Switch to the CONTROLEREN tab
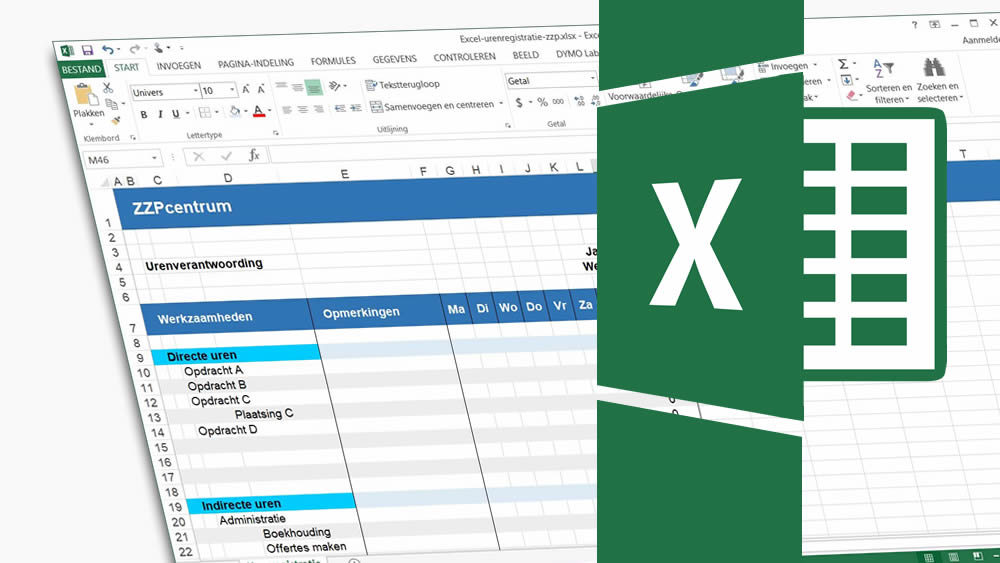This screenshot has height=563, width=1000. coord(464,57)
